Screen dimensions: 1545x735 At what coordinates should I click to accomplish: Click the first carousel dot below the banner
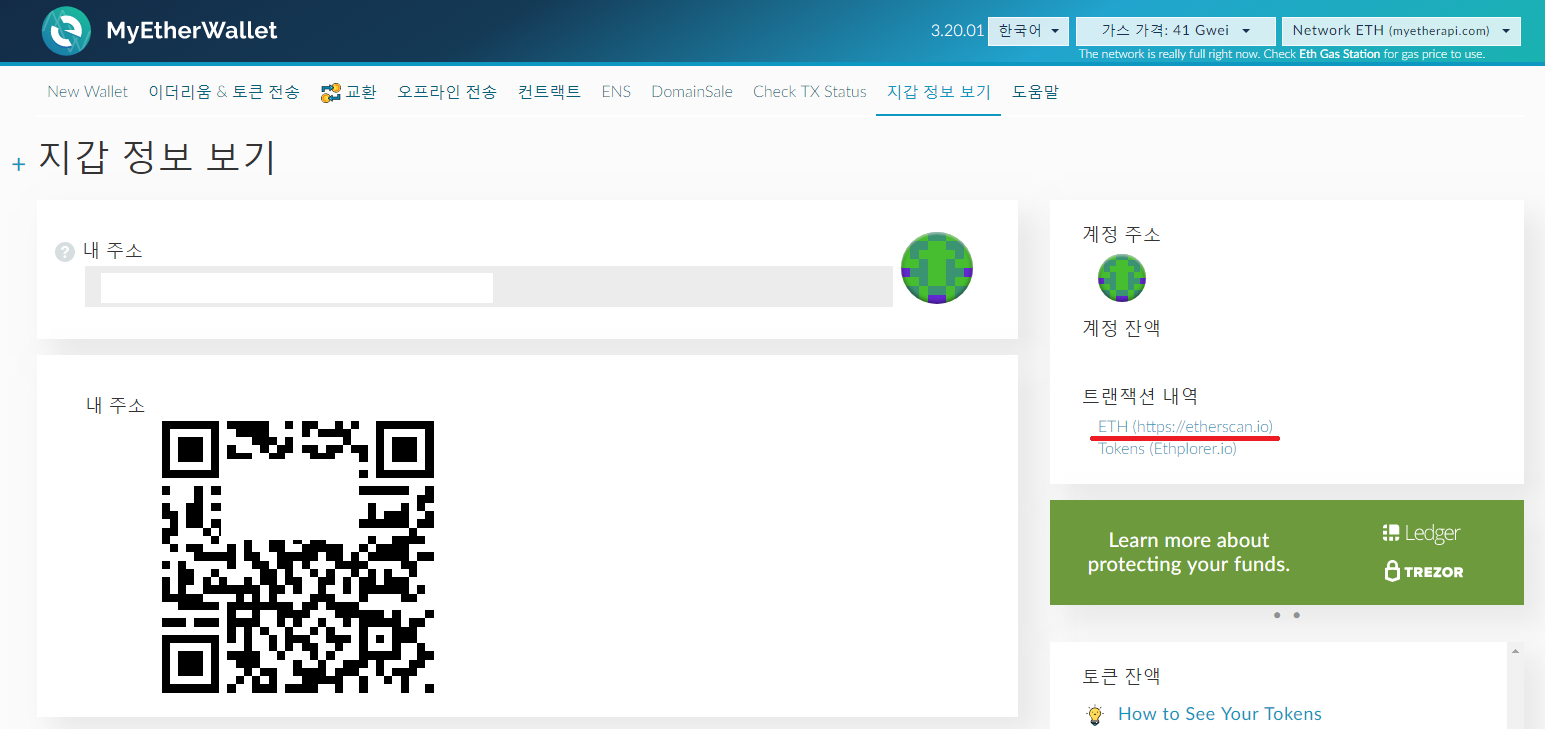[1277, 615]
